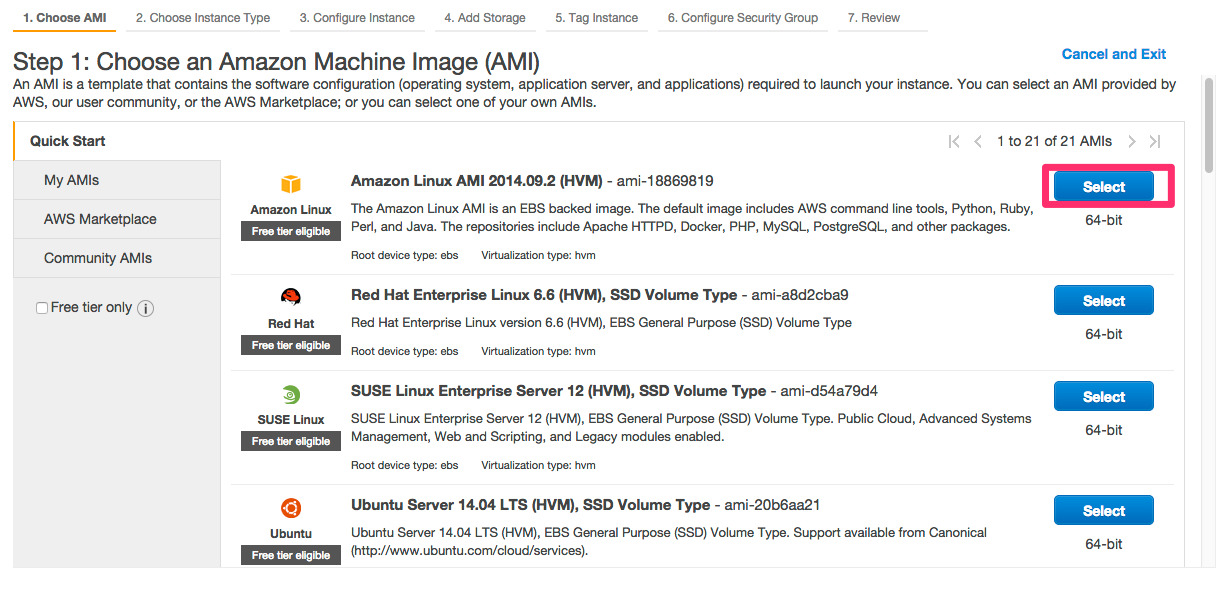Go to last page of AMIs

click(1155, 142)
